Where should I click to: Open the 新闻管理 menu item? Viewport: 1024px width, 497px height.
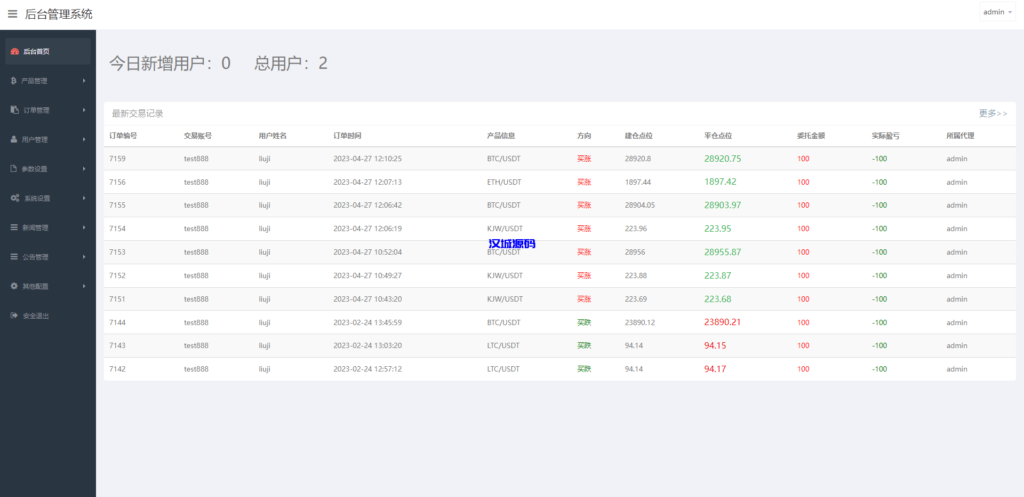pos(36,228)
